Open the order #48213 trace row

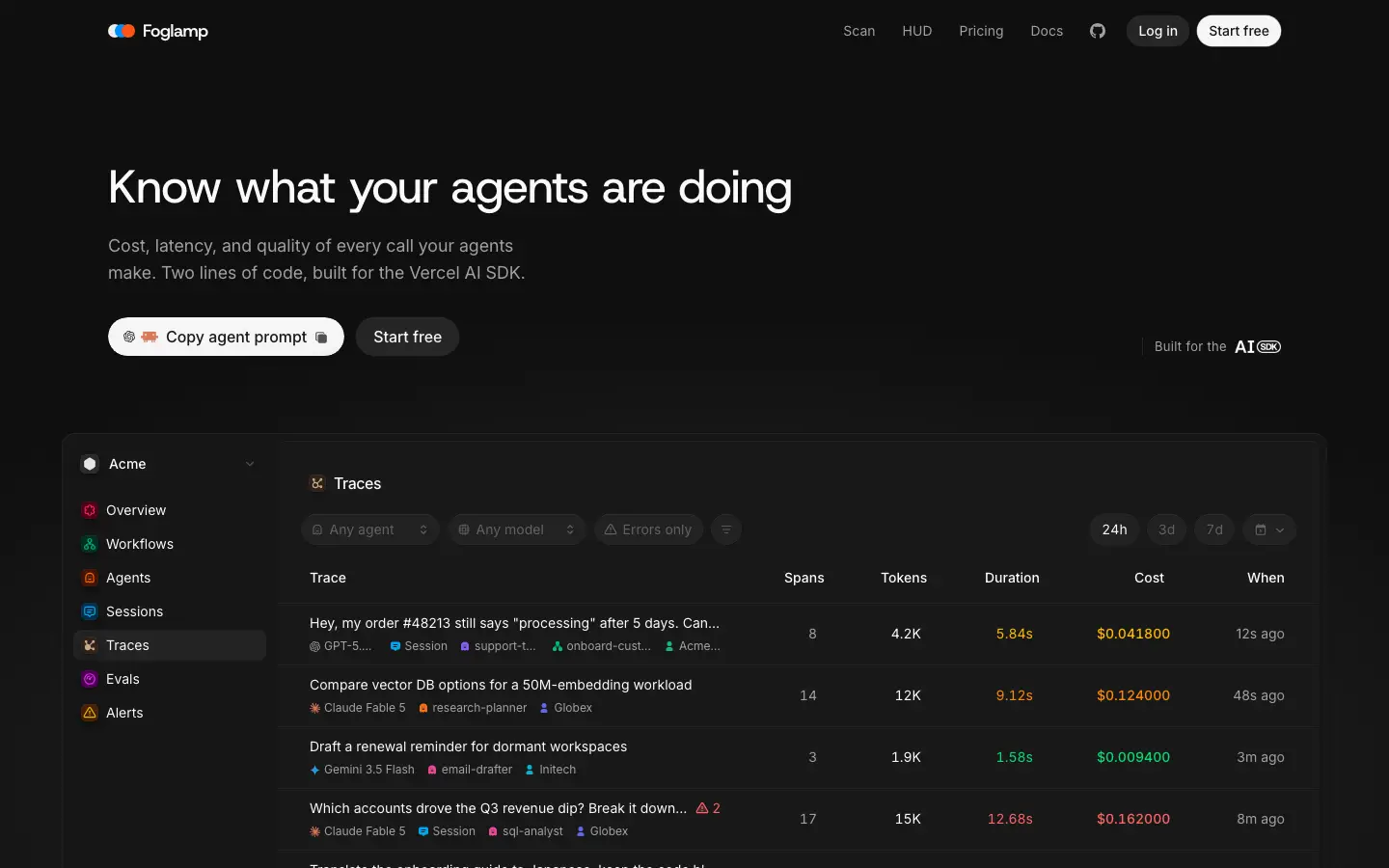[x=798, y=634]
